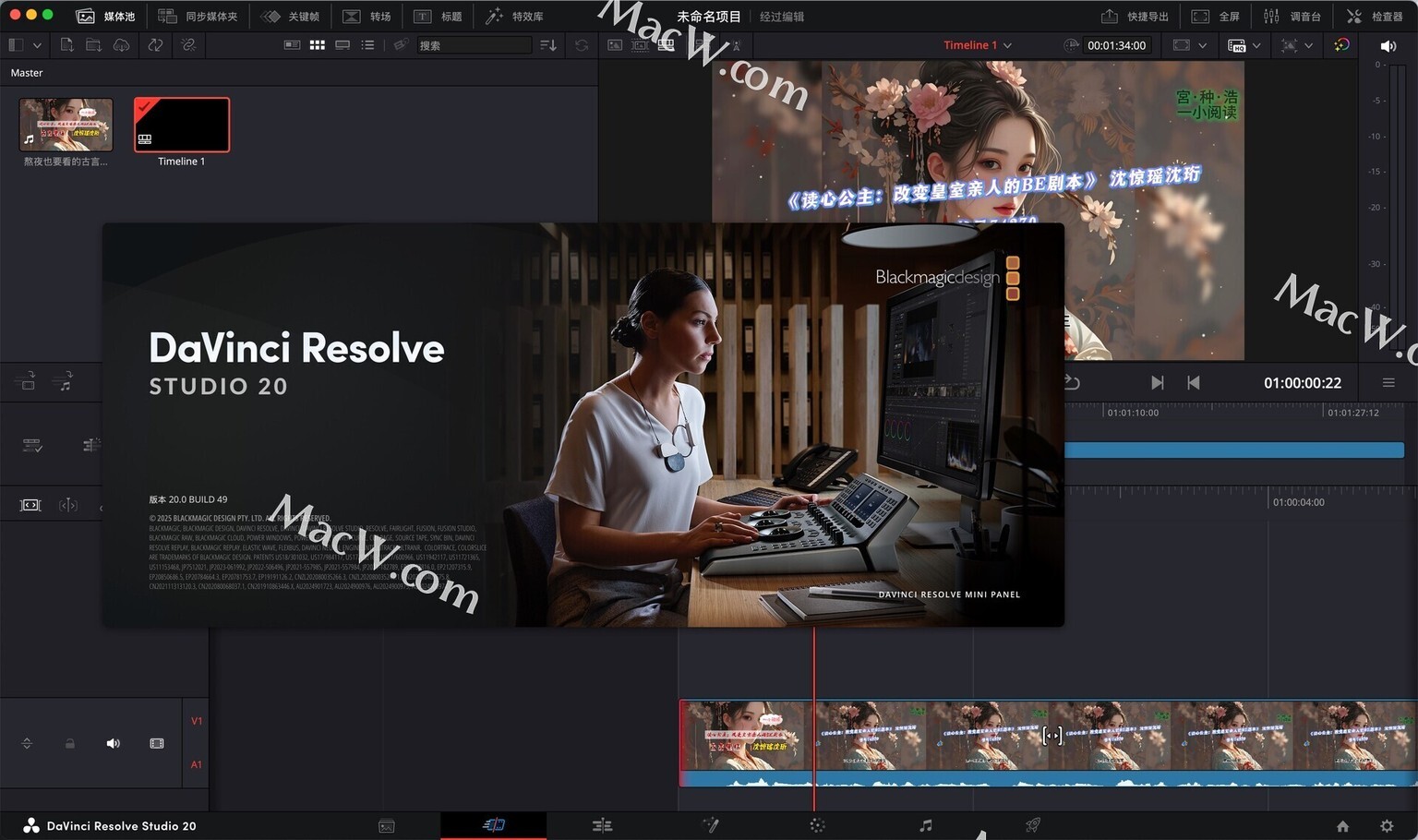The height and width of the screenshot is (840, 1418).
Task: Open the timeline options checklist icon
Action: point(32,446)
